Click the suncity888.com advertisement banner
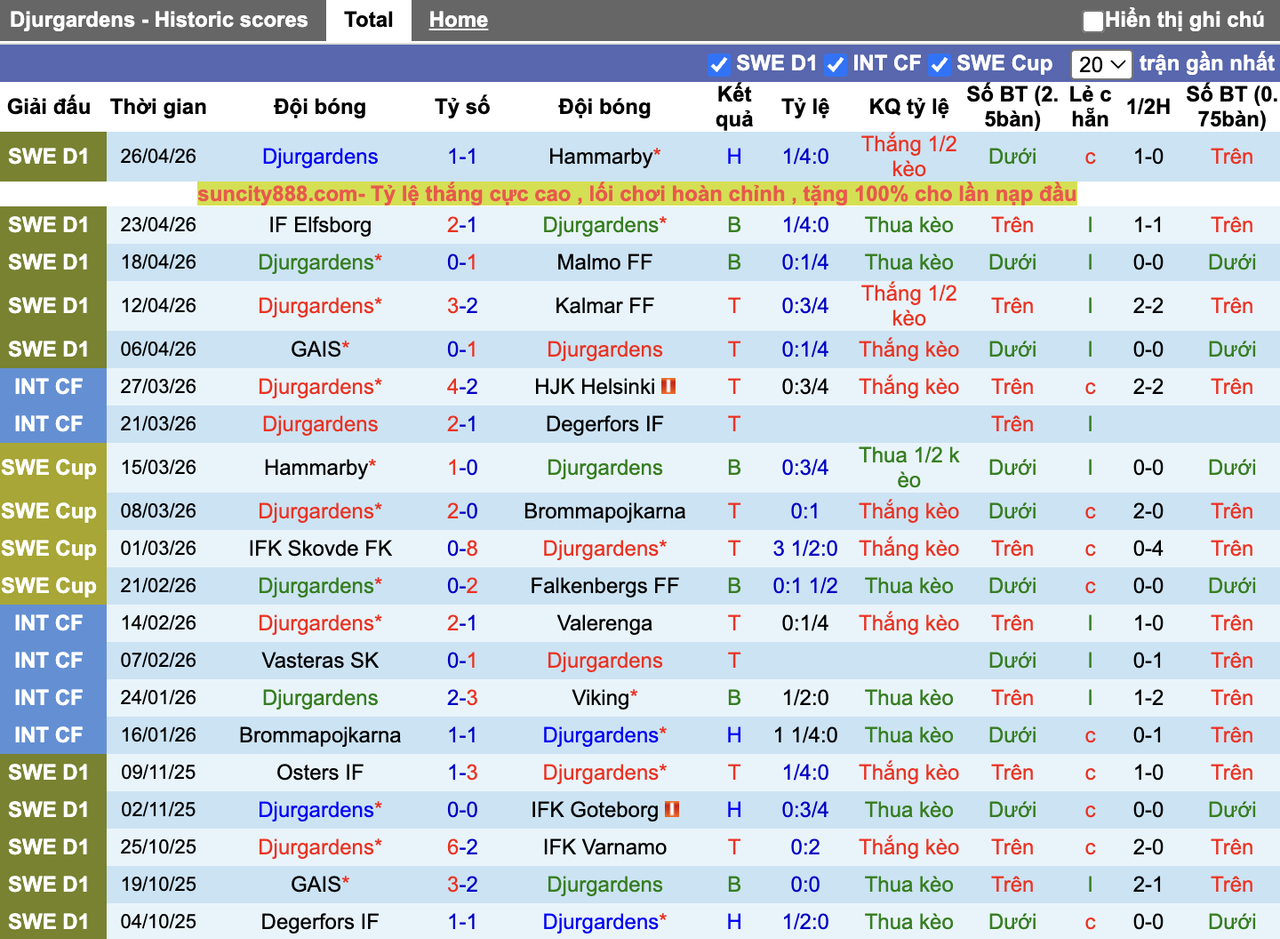Viewport: 1280px width, 939px height. click(637, 194)
